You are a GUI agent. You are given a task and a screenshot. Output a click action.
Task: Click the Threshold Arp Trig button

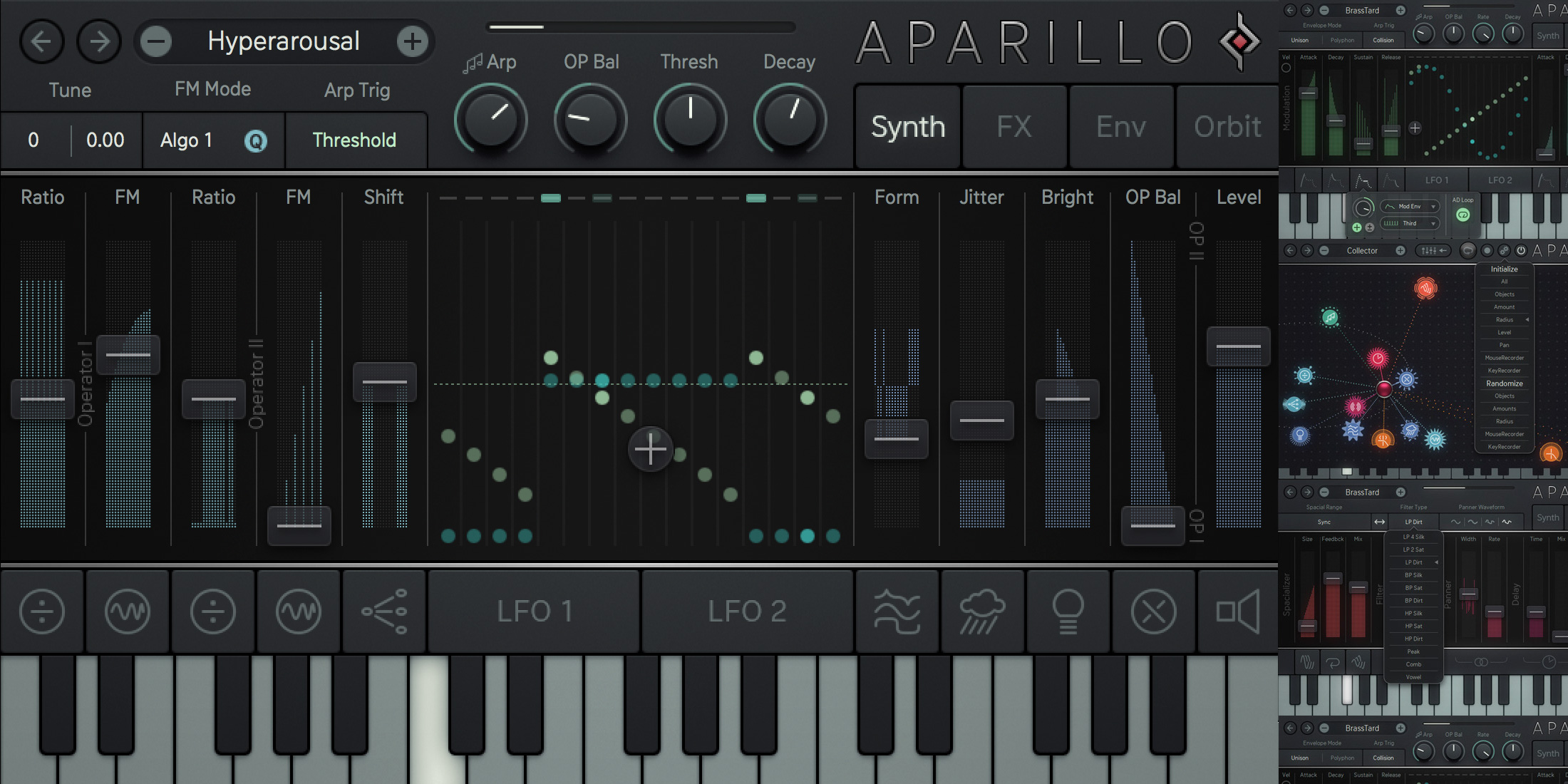coord(354,140)
